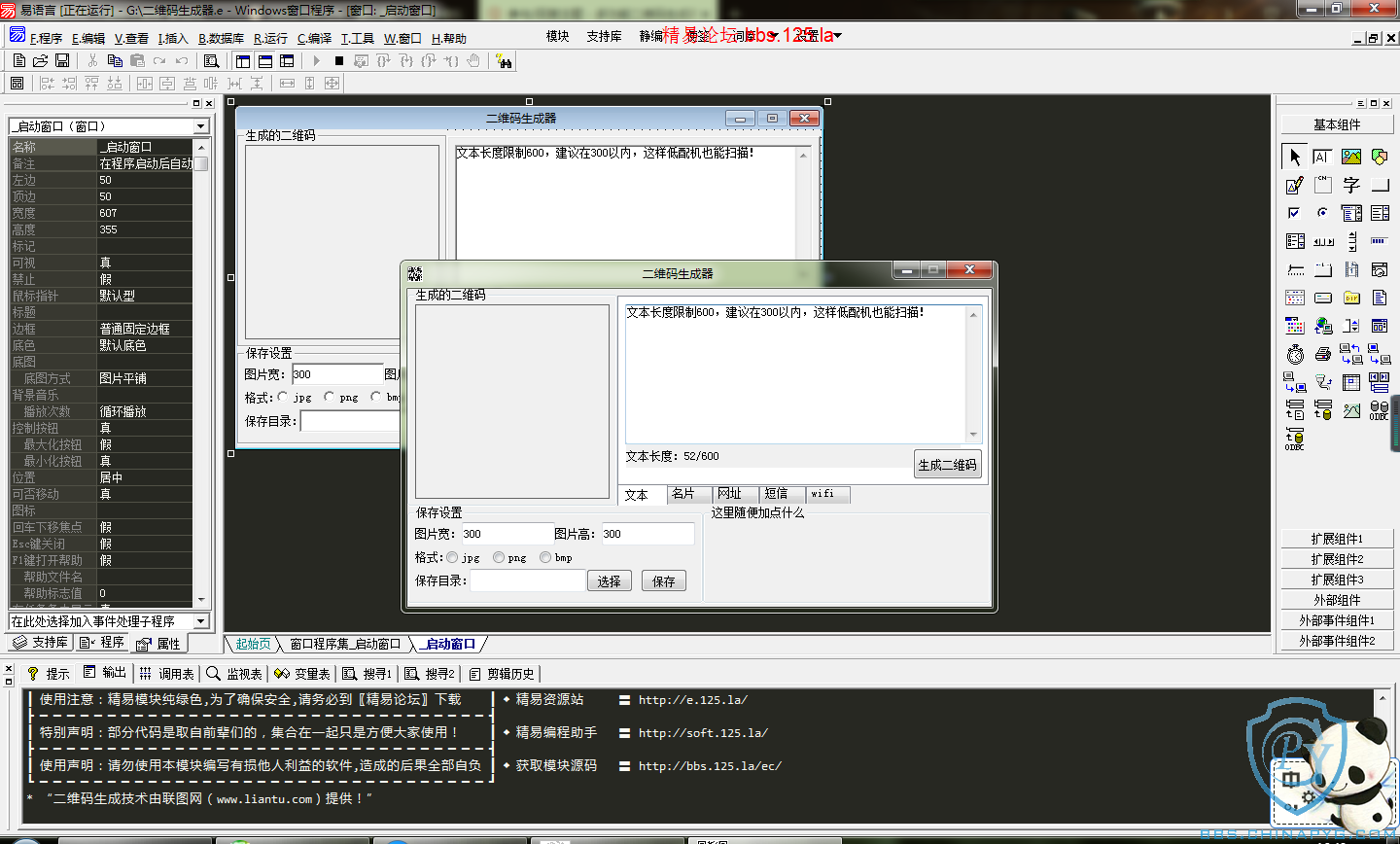Pick the label AI component icon

click(1322, 157)
